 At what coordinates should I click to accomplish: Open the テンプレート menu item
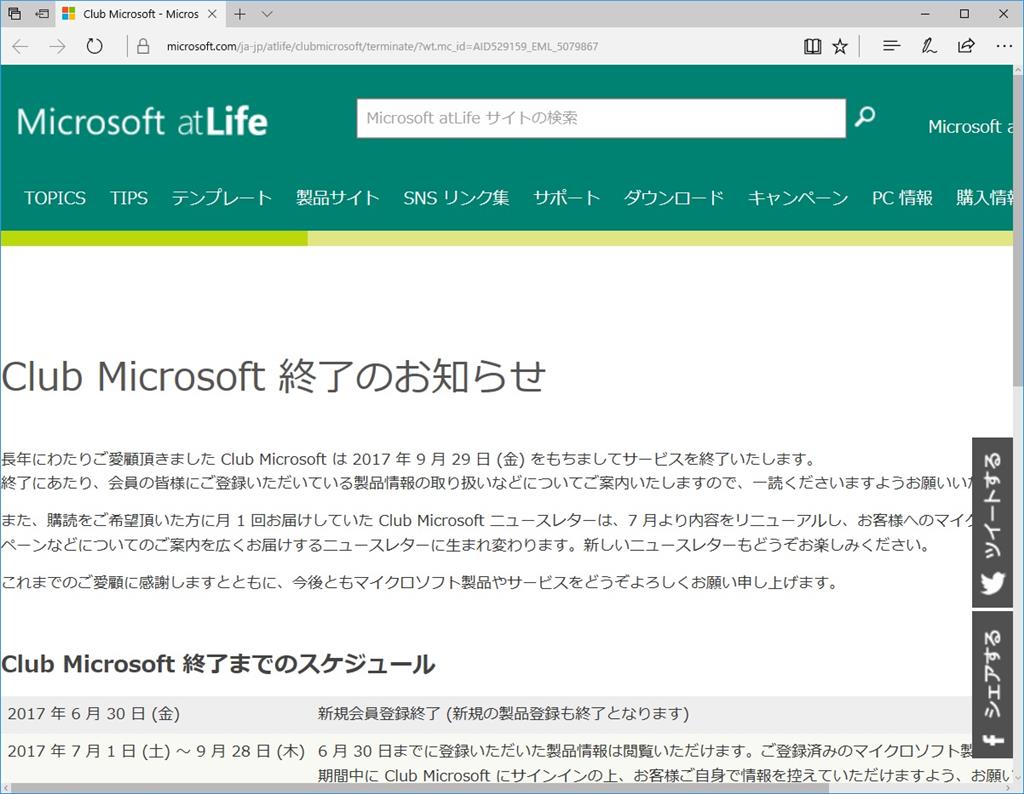tap(221, 198)
